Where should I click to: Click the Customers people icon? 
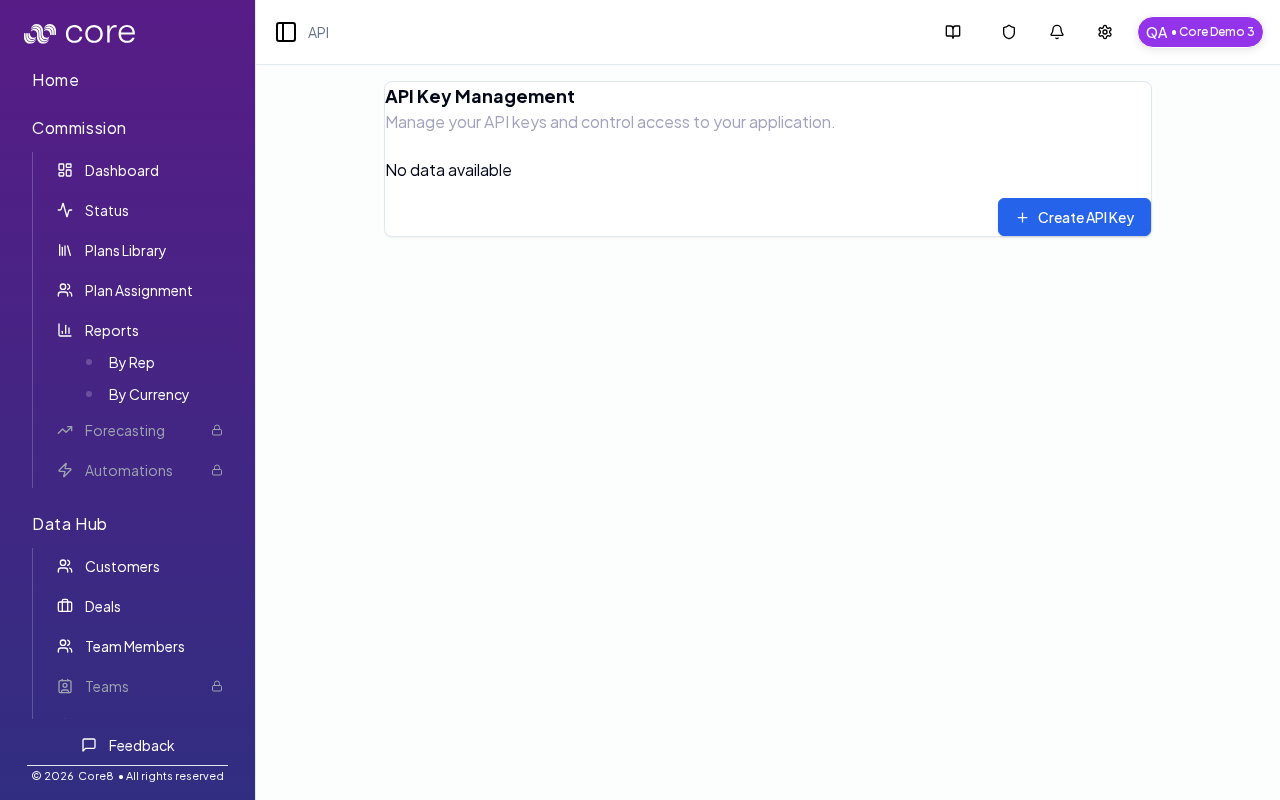click(65, 566)
